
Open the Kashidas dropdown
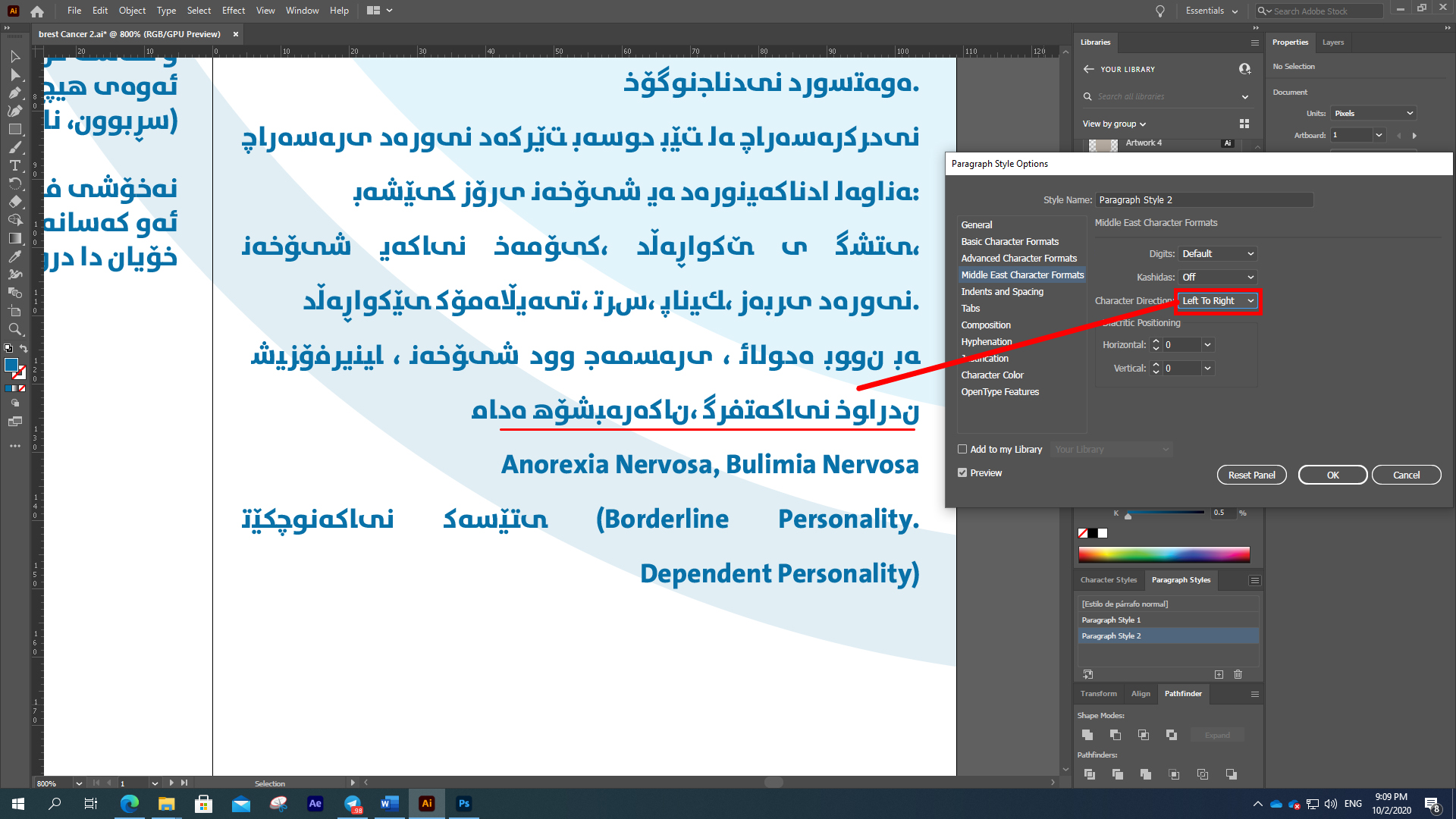1218,277
